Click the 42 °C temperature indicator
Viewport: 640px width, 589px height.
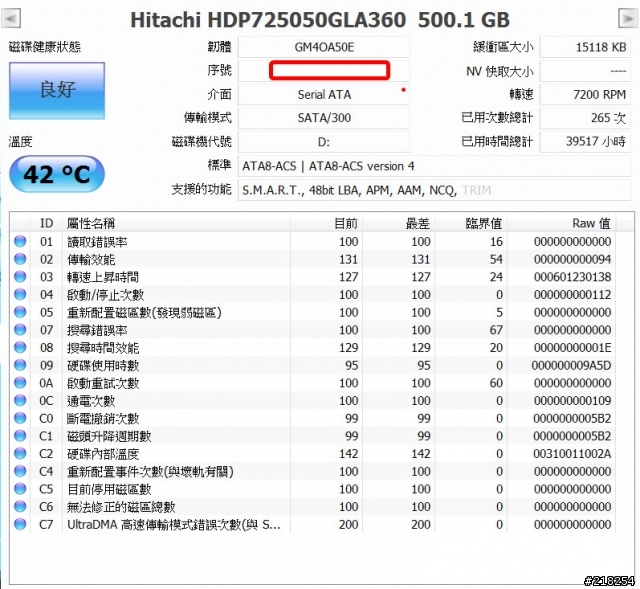57,174
